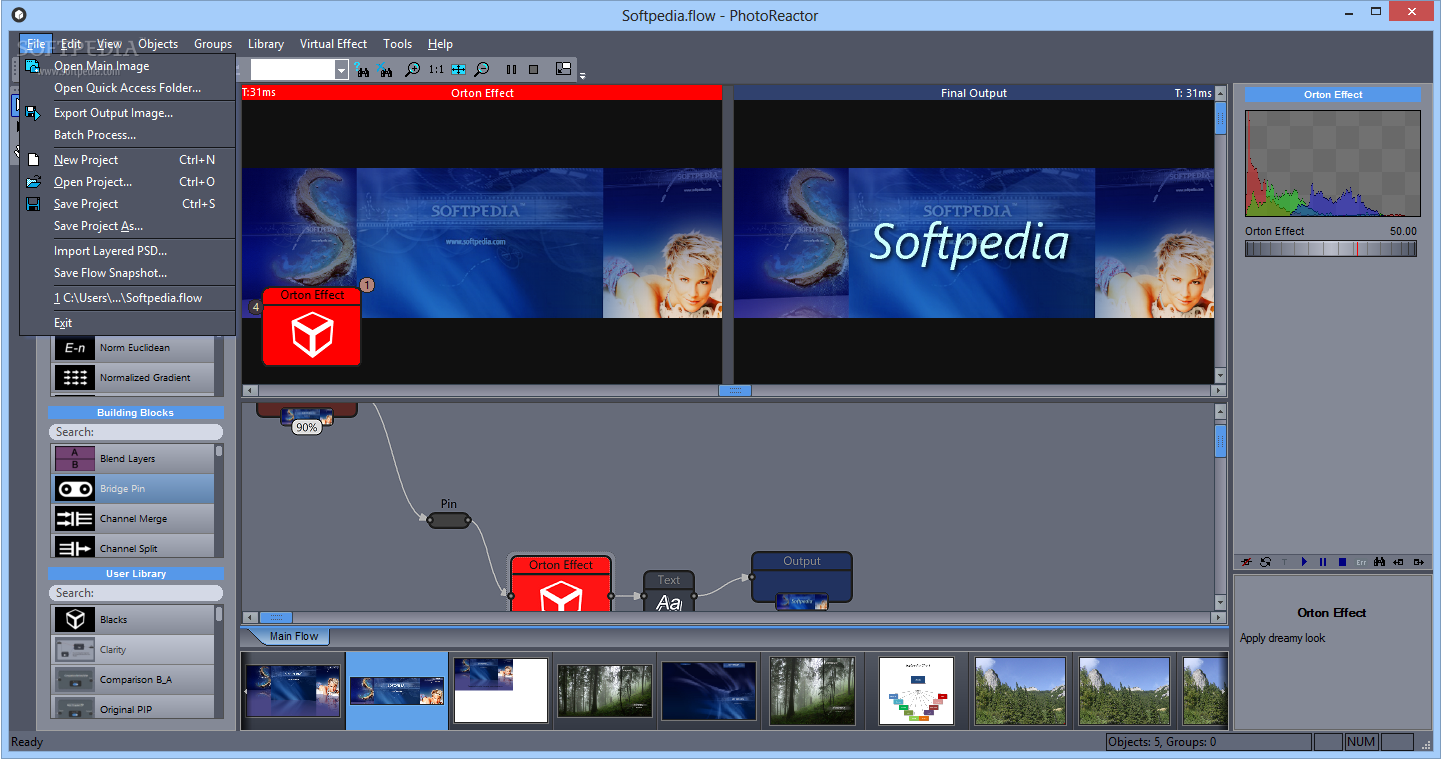Image resolution: width=1441 pixels, height=759 pixels.
Task: Stop processing from top toolbar
Action: tap(534, 70)
